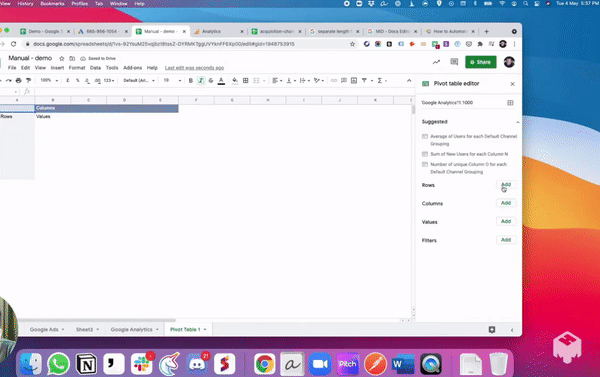Add a field to Rows

(506, 184)
